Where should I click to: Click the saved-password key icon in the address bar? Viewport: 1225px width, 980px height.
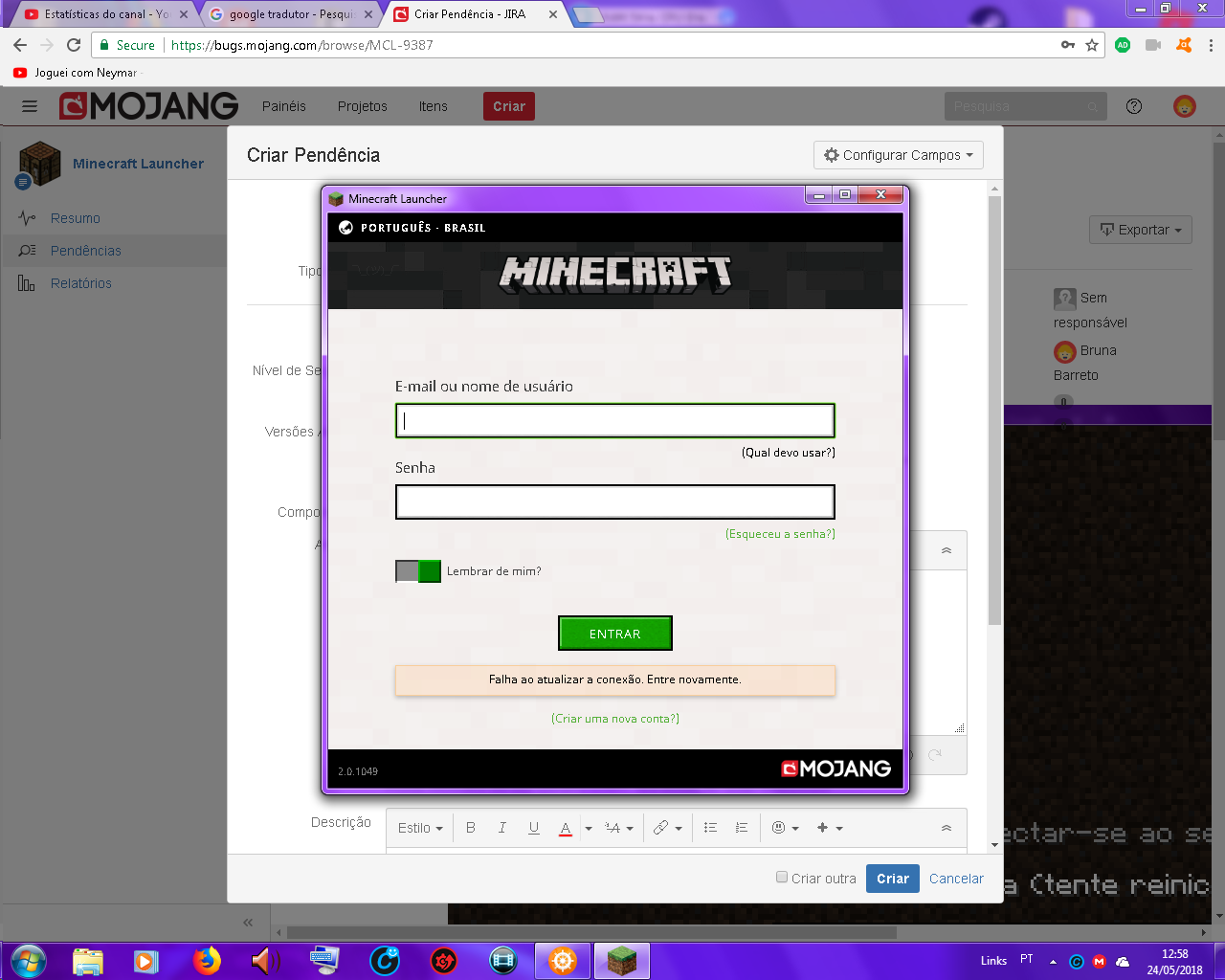coord(1068,45)
